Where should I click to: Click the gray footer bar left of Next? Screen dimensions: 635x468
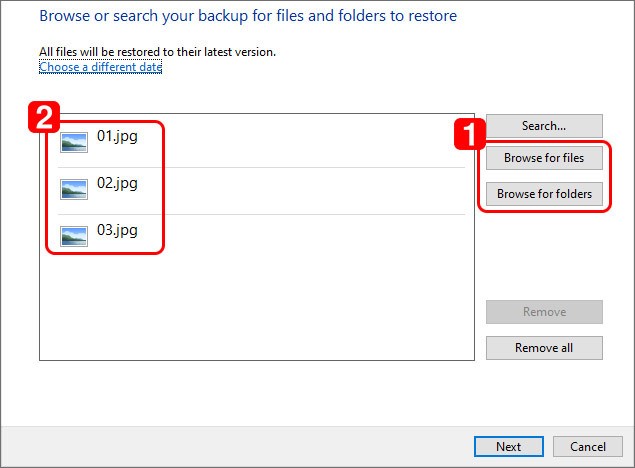(237, 447)
